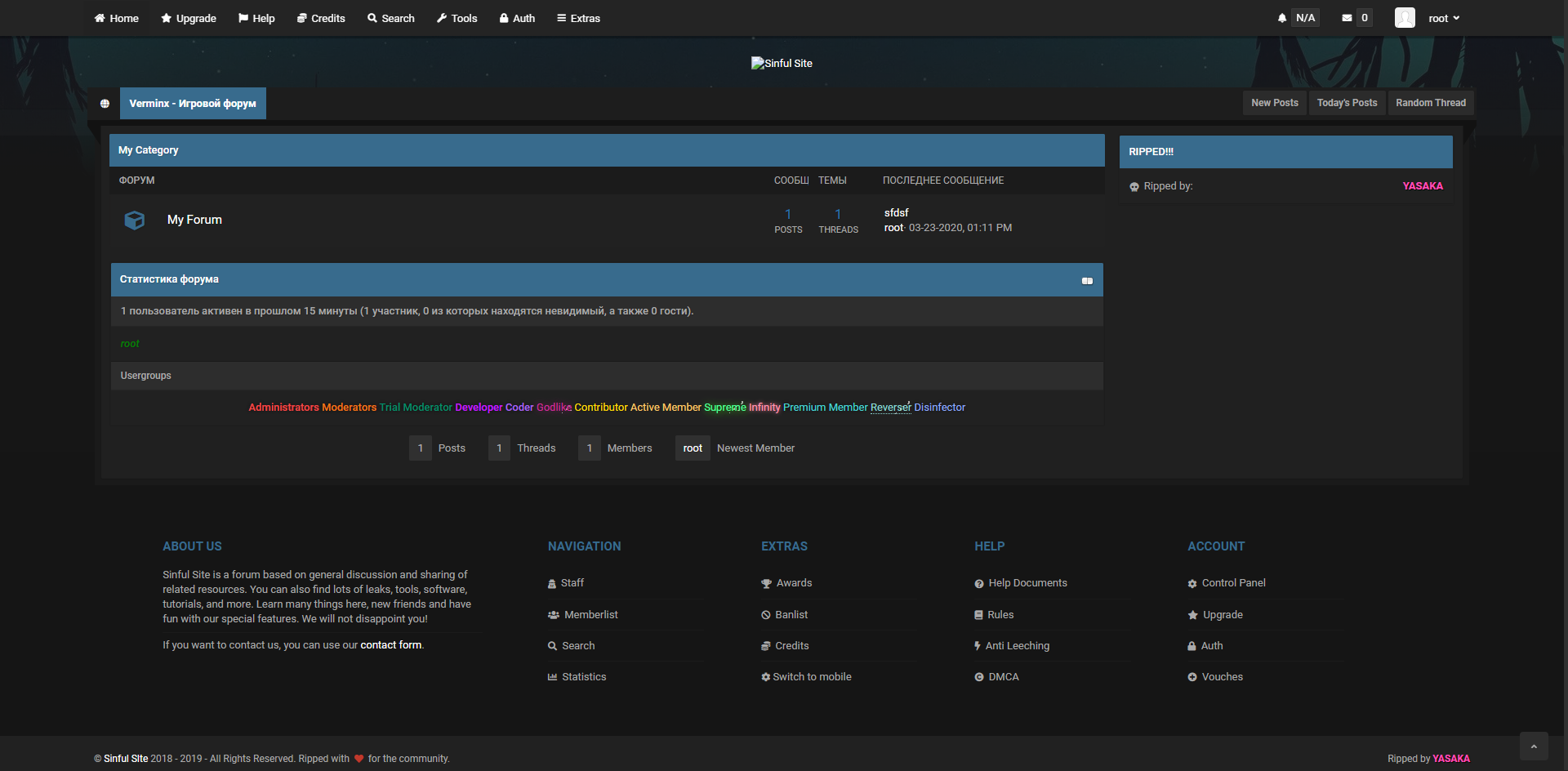This screenshot has width=1568, height=771.
Task: Click the My Forum cube icon
Action: [135, 220]
